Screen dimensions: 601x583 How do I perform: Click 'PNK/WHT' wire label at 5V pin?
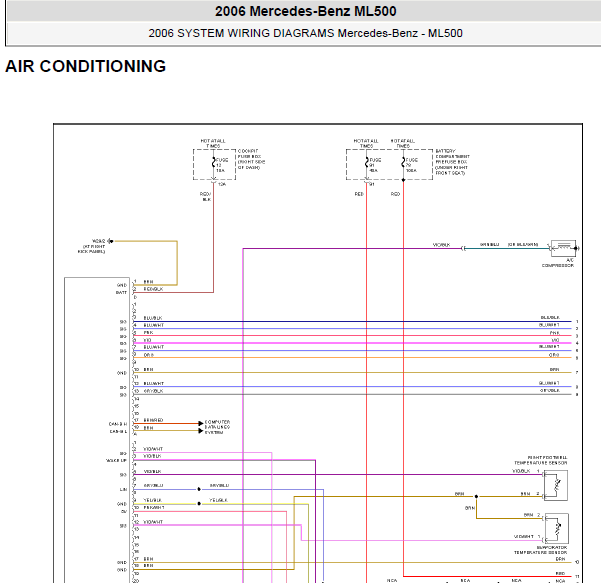point(154,507)
